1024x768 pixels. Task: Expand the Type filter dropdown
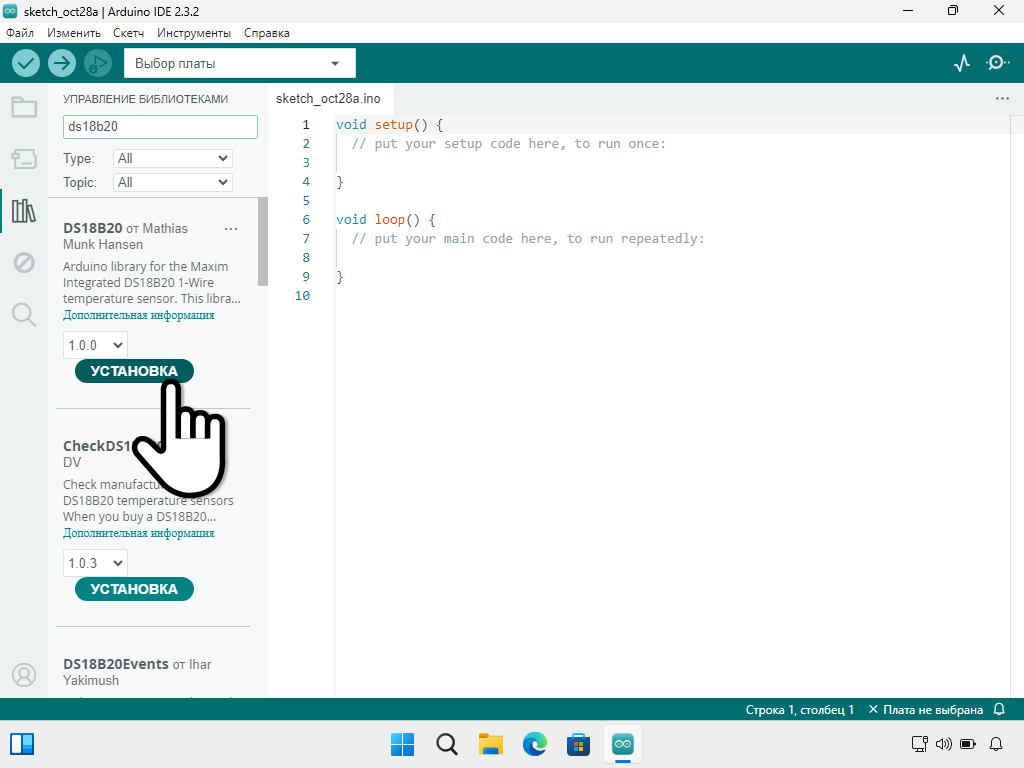[172, 158]
